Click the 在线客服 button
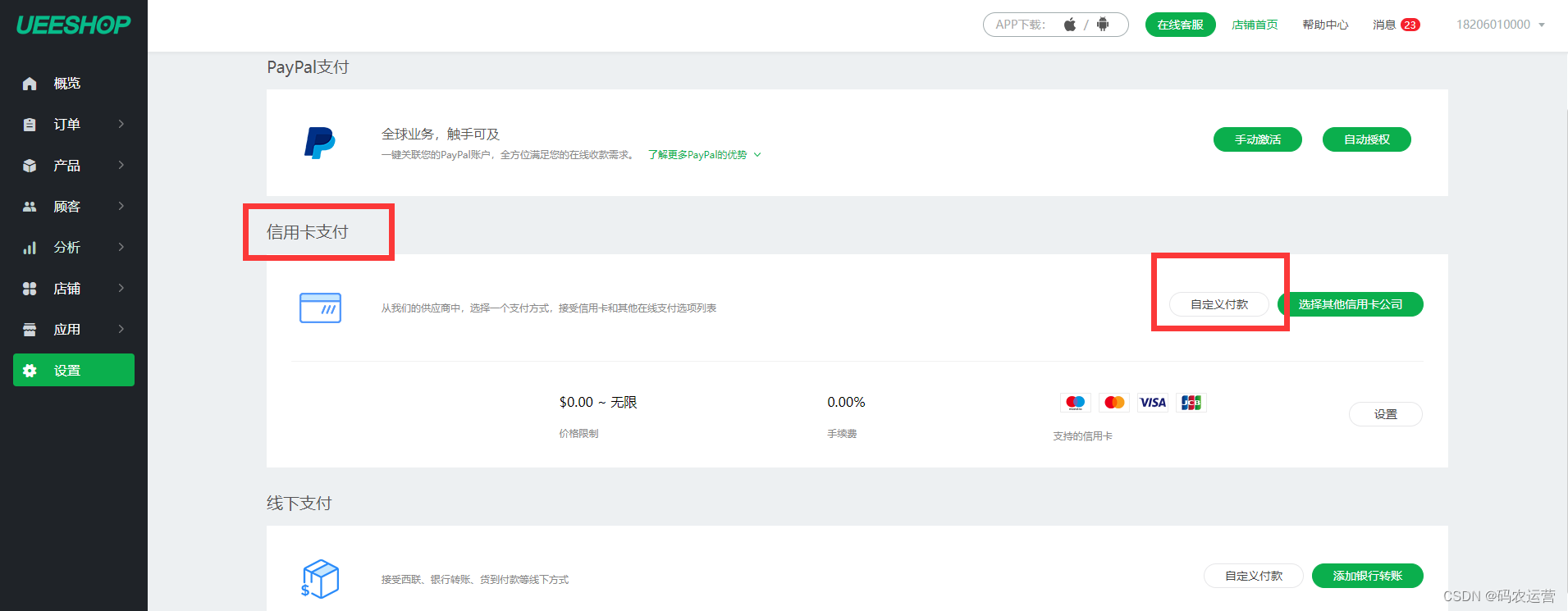The height and width of the screenshot is (611, 1568). click(1180, 25)
